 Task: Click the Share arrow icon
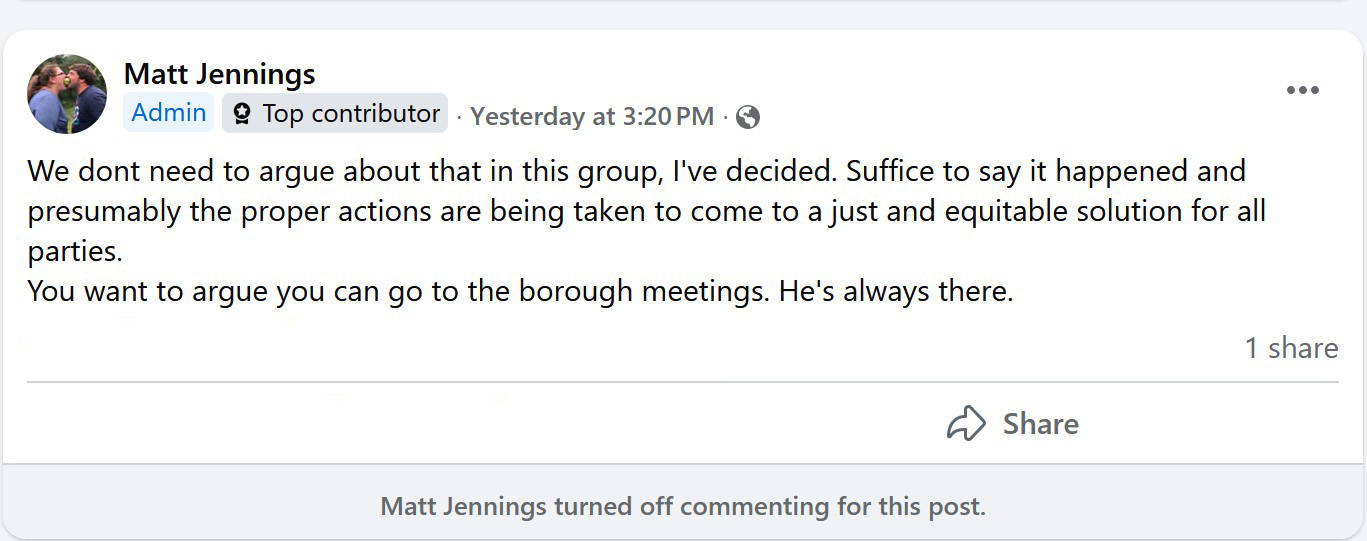tap(966, 424)
